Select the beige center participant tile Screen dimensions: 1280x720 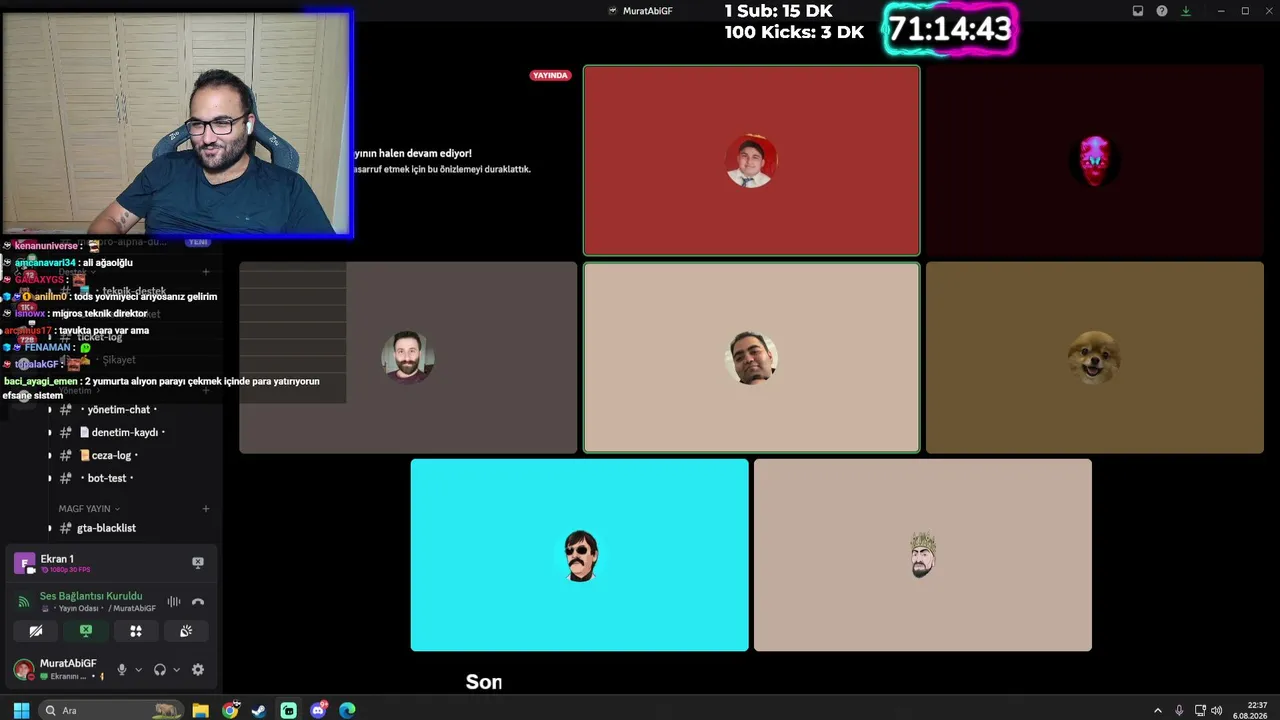(x=751, y=357)
